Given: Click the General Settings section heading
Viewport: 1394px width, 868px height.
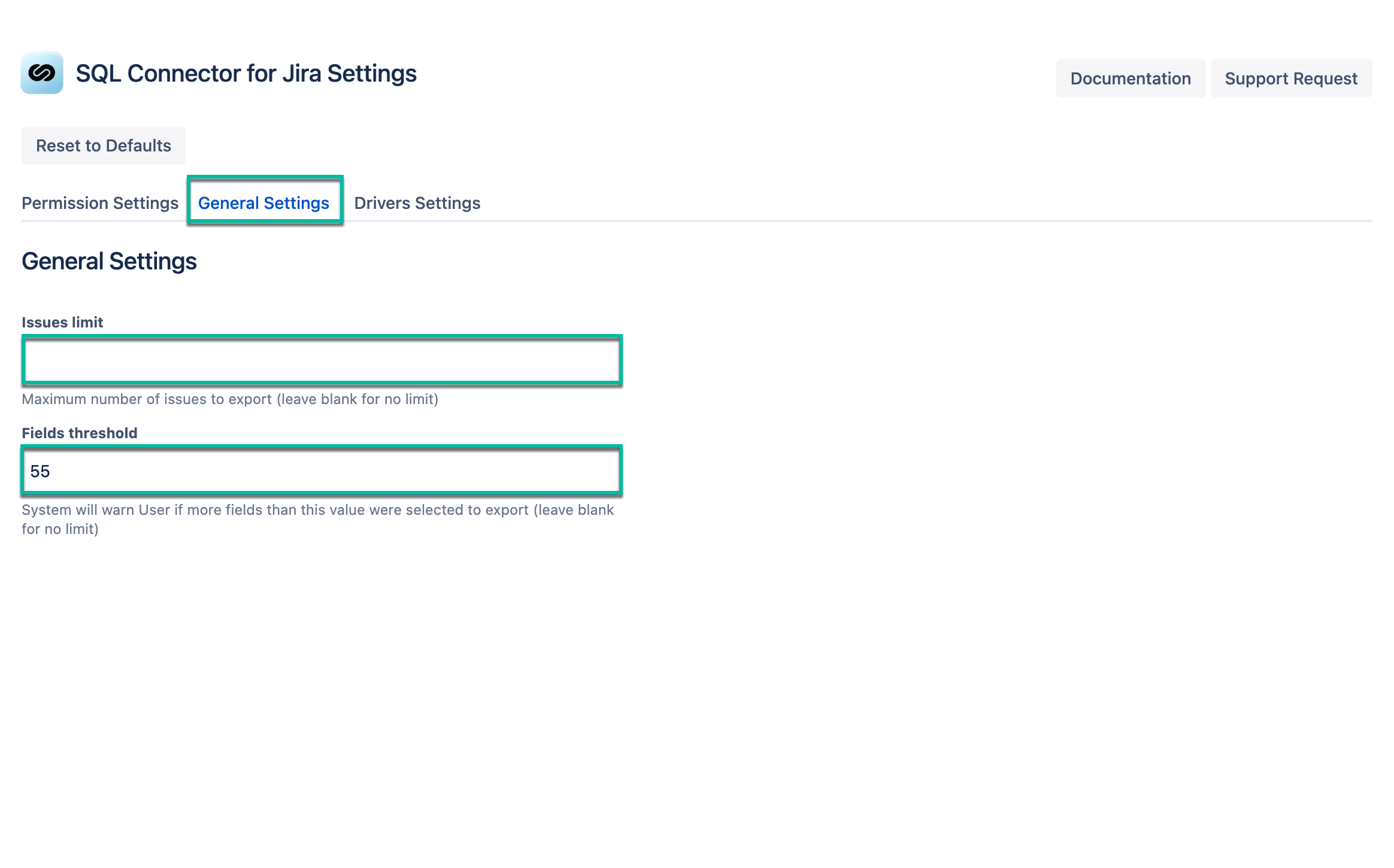Looking at the screenshot, I should [109, 261].
